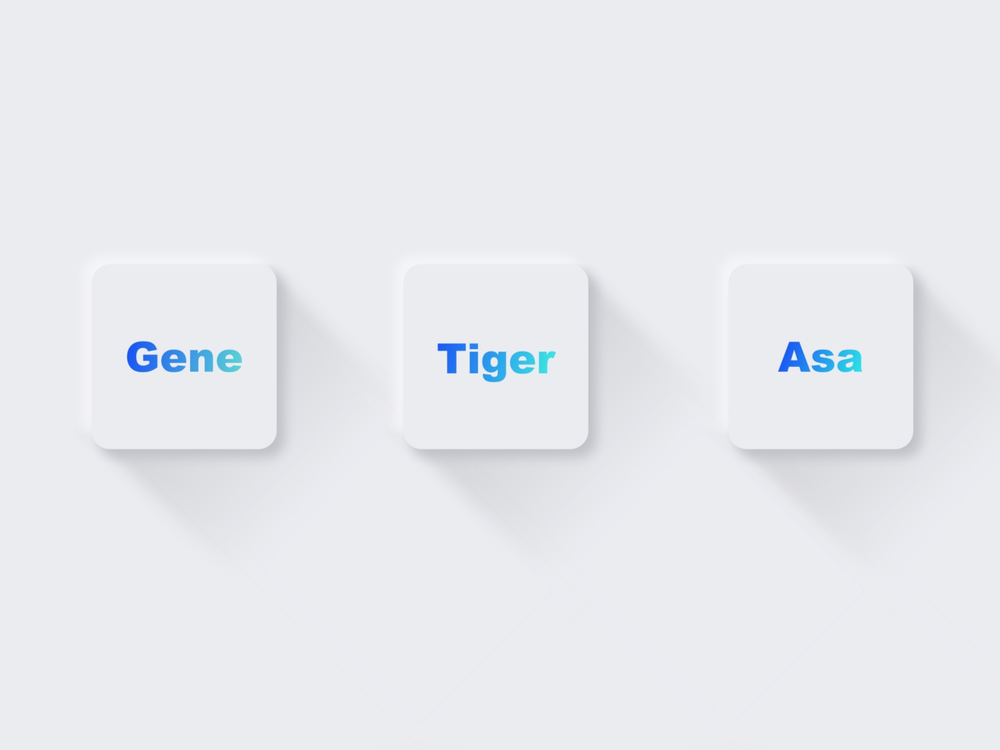Image resolution: width=1000 pixels, height=750 pixels.
Task: Click the final lowercase a in Asa
Action: coord(850,360)
